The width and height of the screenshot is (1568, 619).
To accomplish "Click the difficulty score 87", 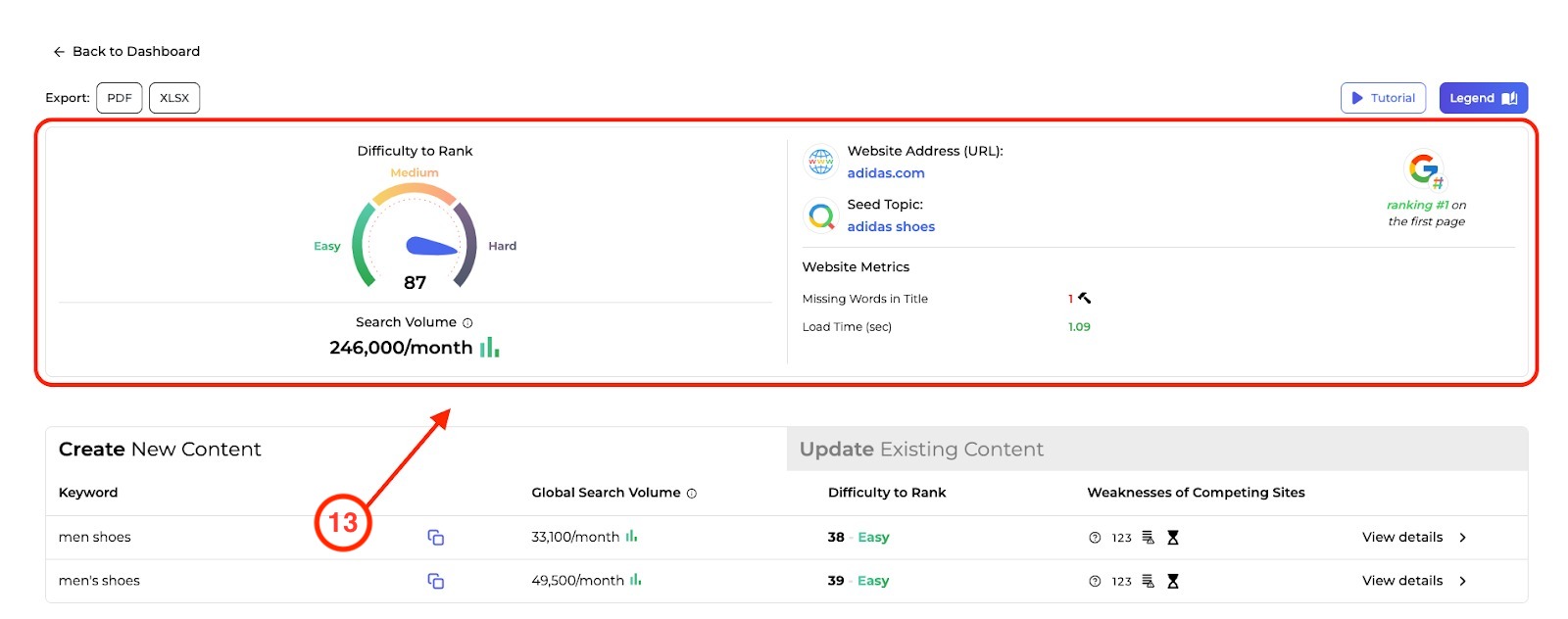I will pyautogui.click(x=415, y=283).
